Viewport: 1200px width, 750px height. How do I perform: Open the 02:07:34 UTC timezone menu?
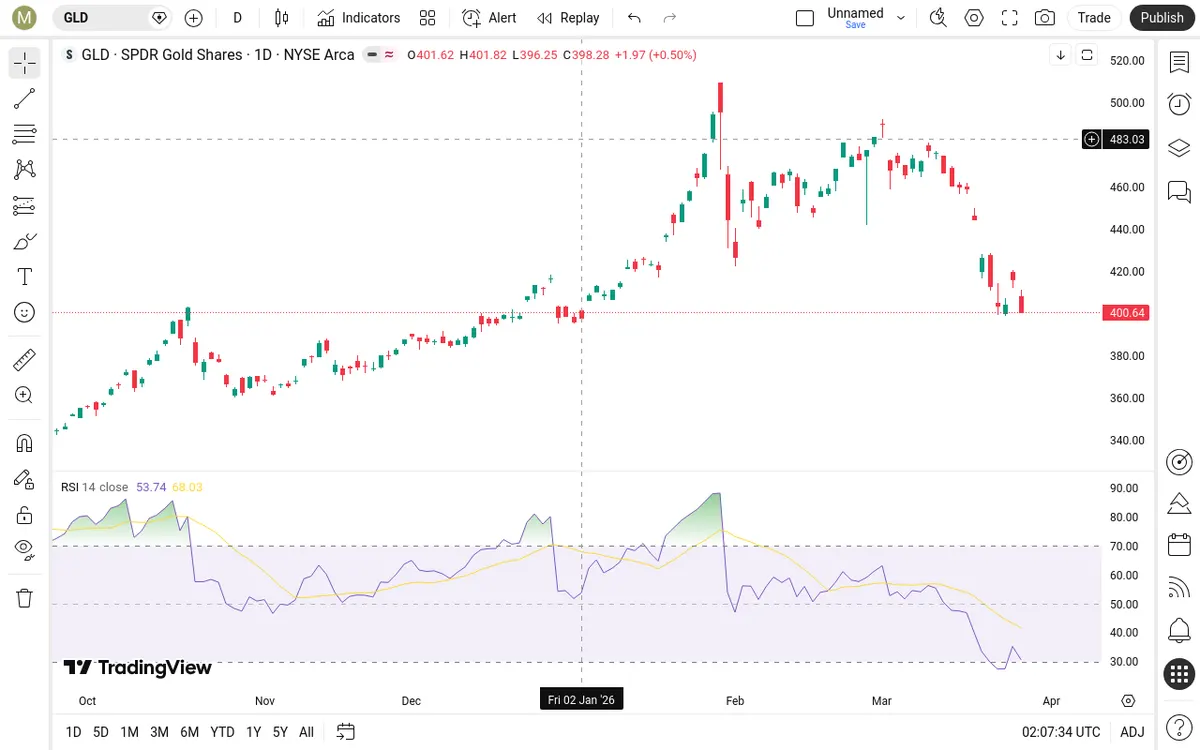point(1061,732)
